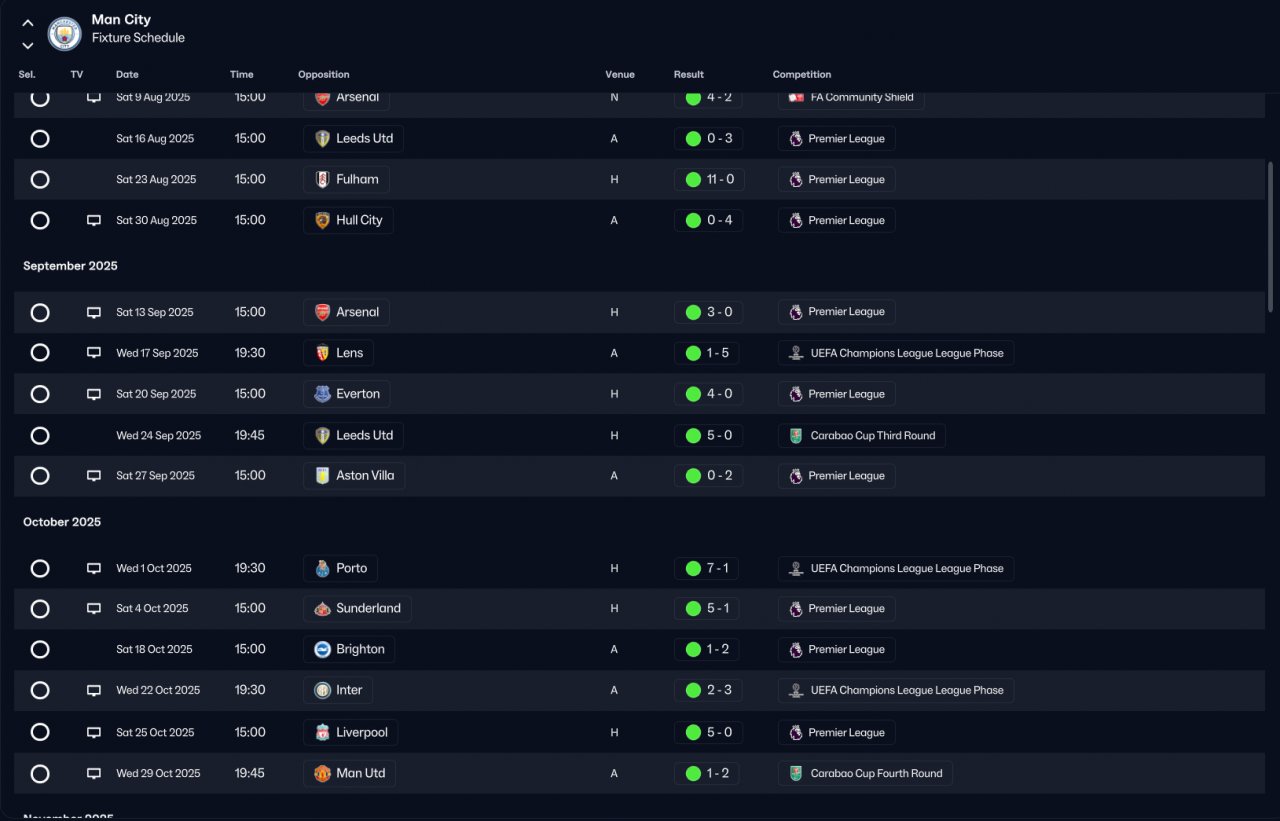The height and width of the screenshot is (821, 1280).
Task: Select the radio circle for Aston Villa fixture
Action: click(40, 476)
